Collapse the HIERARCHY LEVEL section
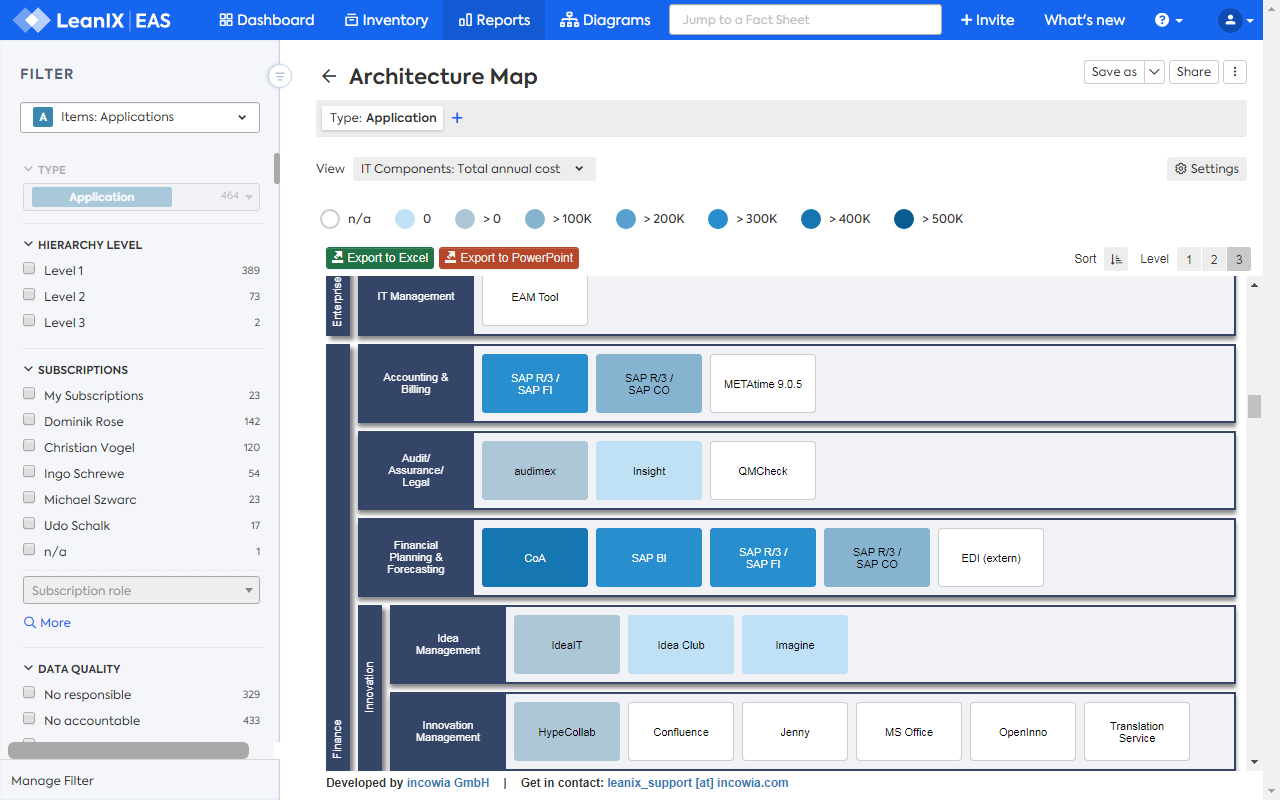This screenshot has width=1280, height=800. pos(82,245)
